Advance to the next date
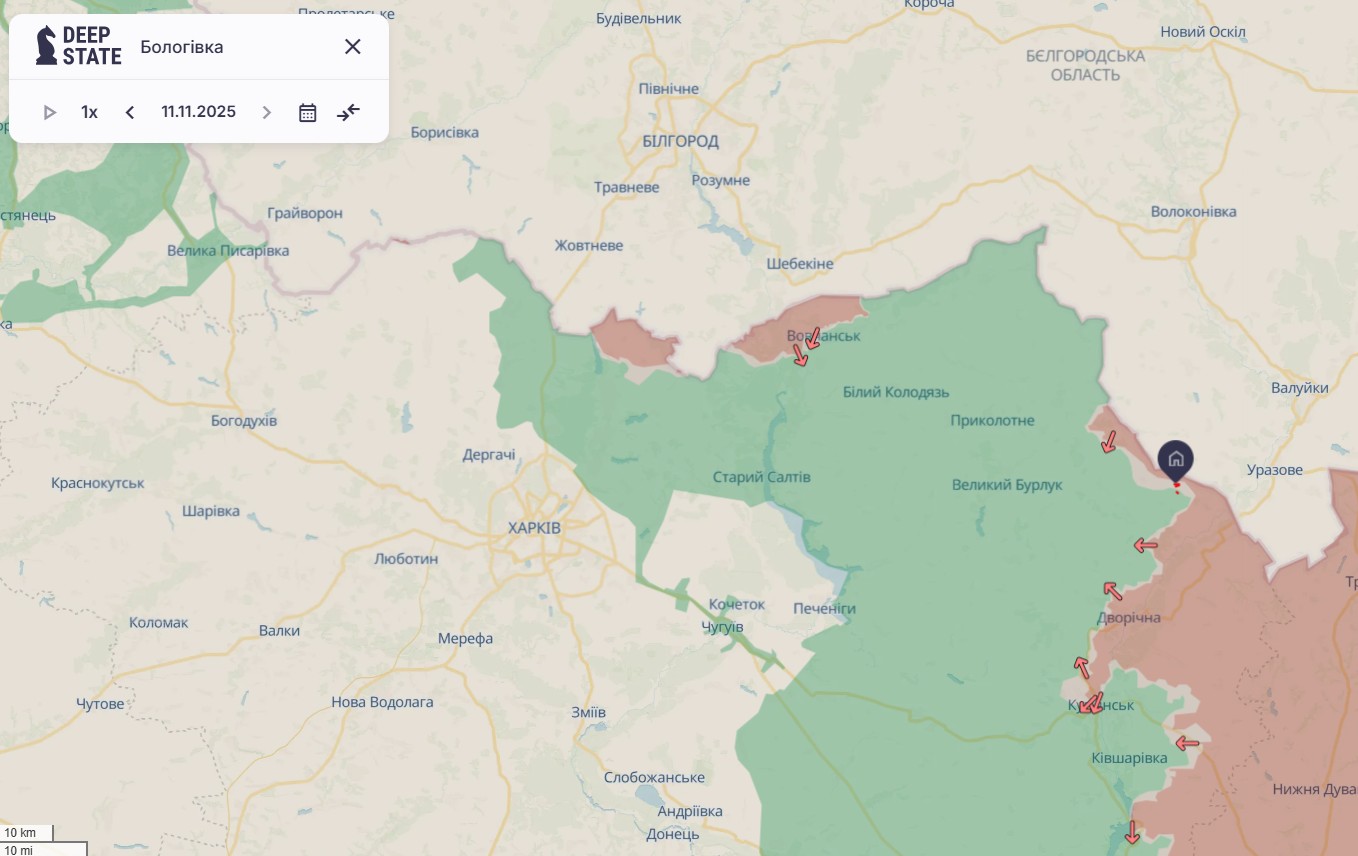This screenshot has width=1358, height=856. pos(266,112)
